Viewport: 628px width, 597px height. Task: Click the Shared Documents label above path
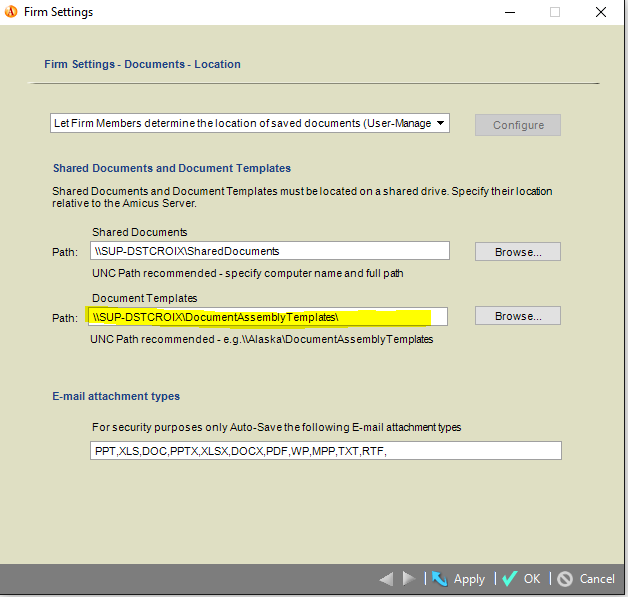(x=140, y=232)
